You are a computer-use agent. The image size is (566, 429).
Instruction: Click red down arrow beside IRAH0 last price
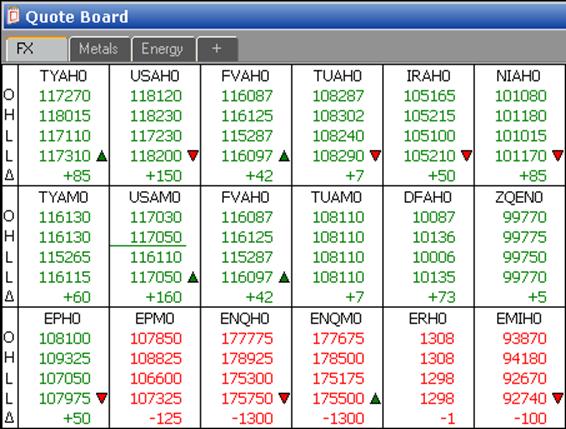(x=467, y=156)
